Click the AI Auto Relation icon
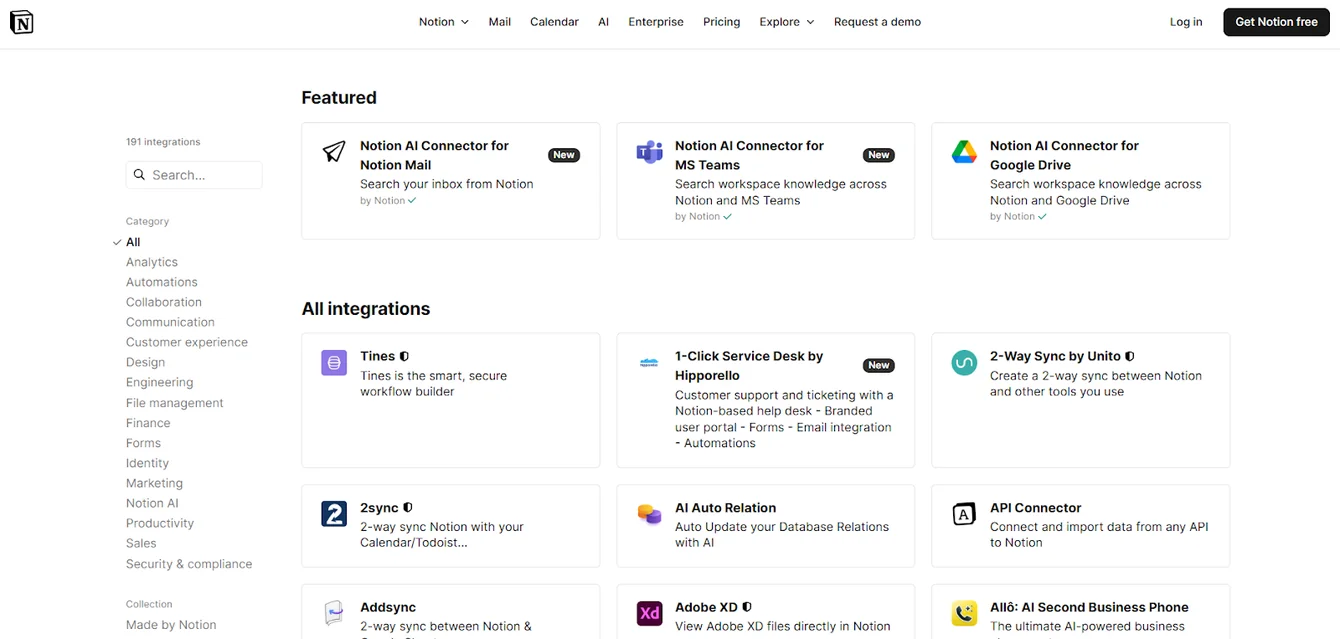Viewport: 1340px width, 639px height. point(649,514)
